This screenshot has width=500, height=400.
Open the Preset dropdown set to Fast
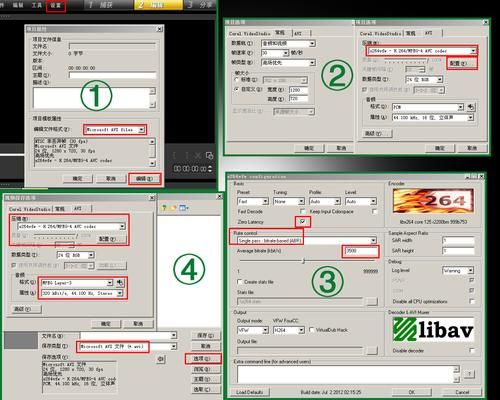coord(253,201)
